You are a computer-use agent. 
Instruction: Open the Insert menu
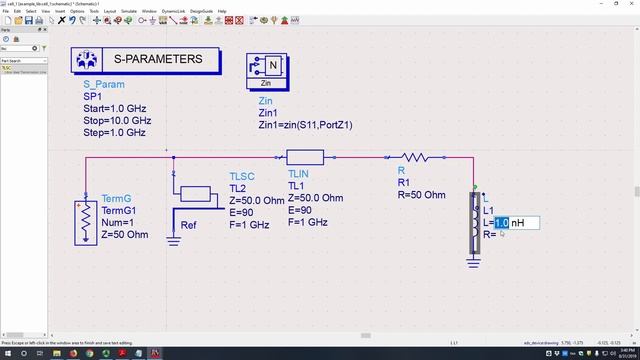click(x=60, y=11)
